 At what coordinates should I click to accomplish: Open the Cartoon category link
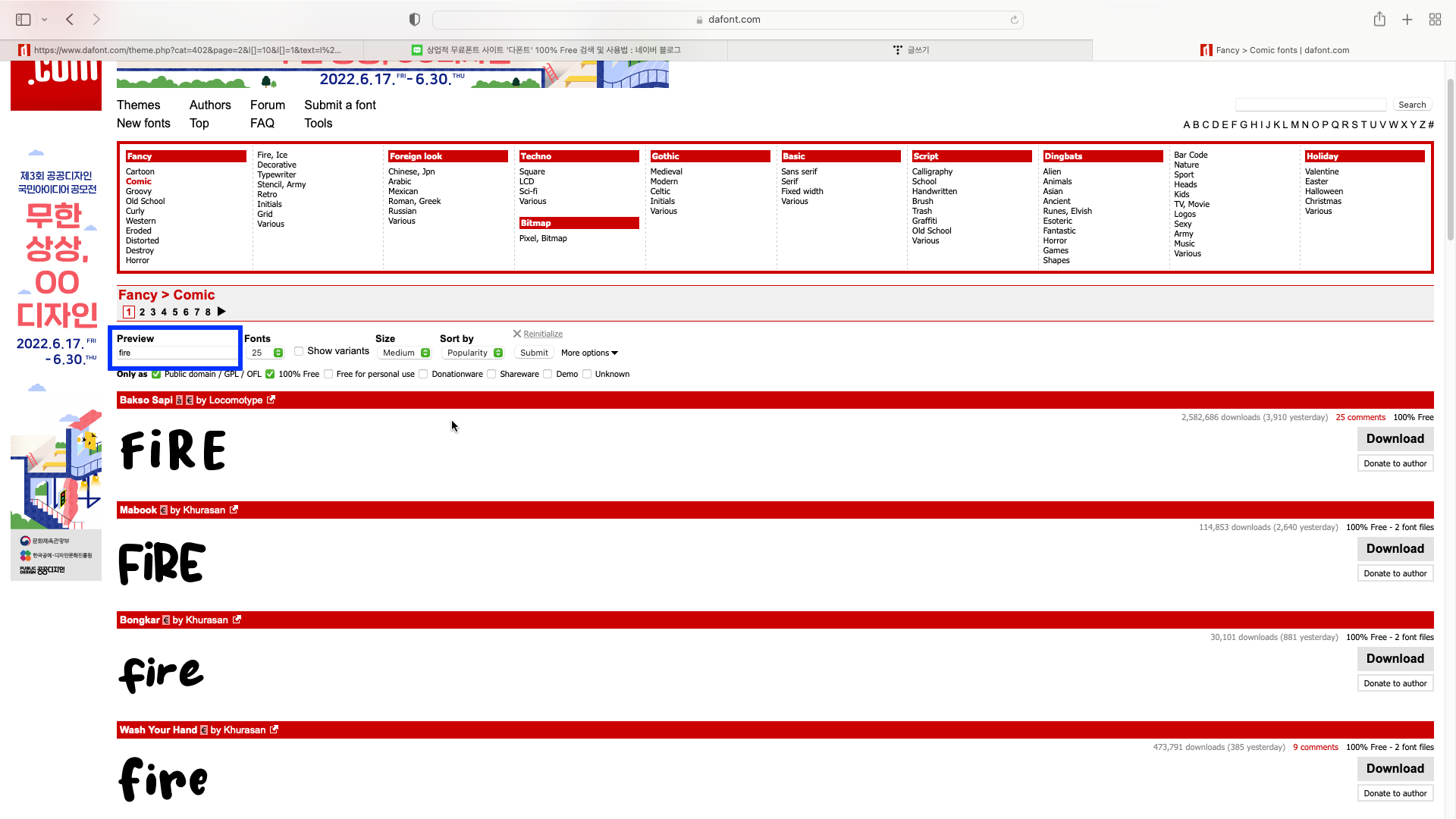140,171
